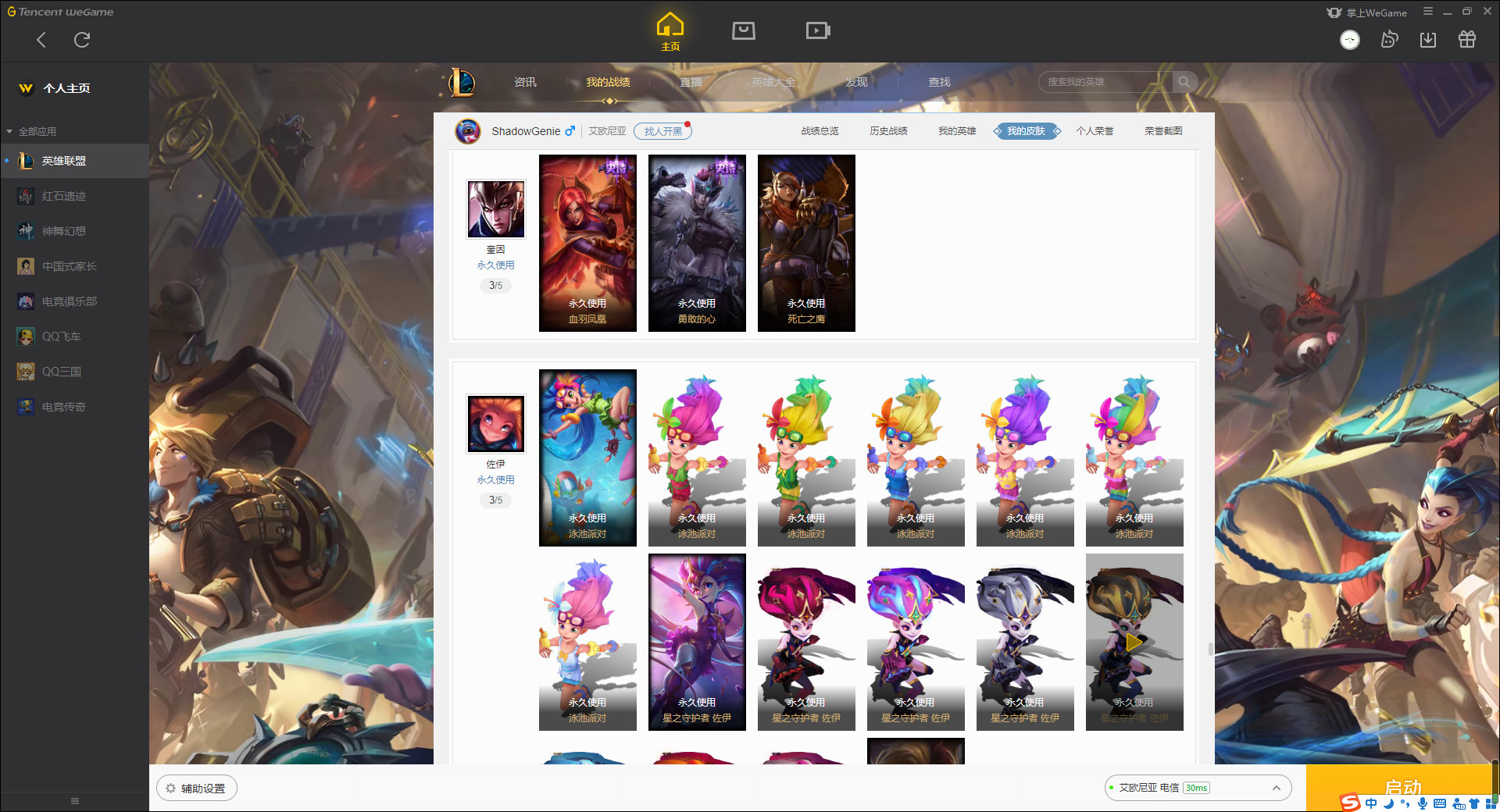Switch to 个人荣誉 sub-tab

click(1095, 131)
